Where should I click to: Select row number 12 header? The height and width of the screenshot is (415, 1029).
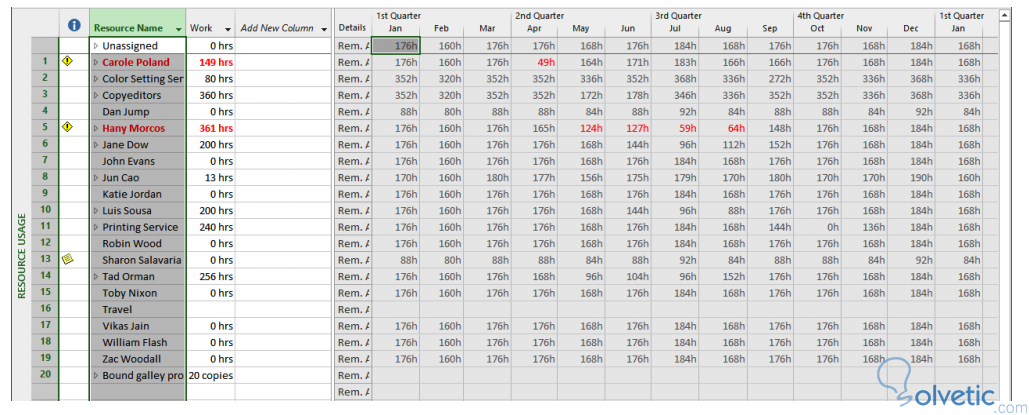[45, 243]
